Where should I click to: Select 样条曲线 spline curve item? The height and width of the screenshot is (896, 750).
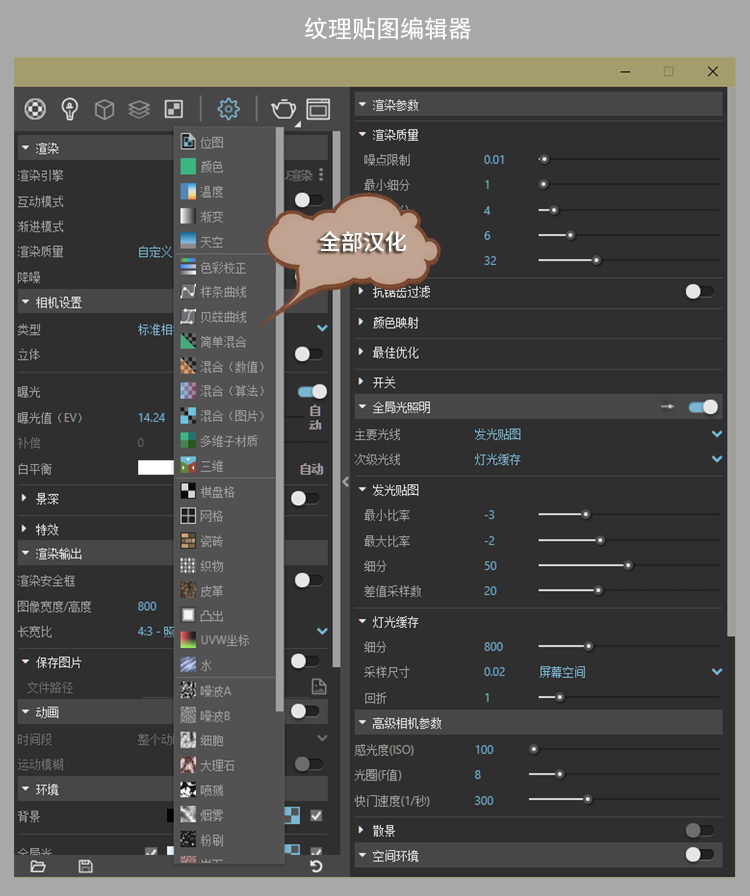click(225, 292)
